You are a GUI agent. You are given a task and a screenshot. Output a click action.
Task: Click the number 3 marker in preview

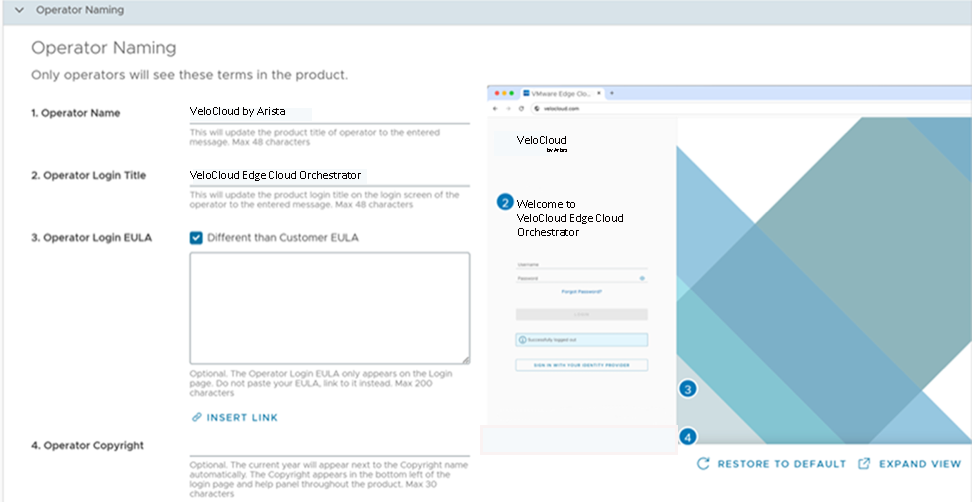point(687,389)
